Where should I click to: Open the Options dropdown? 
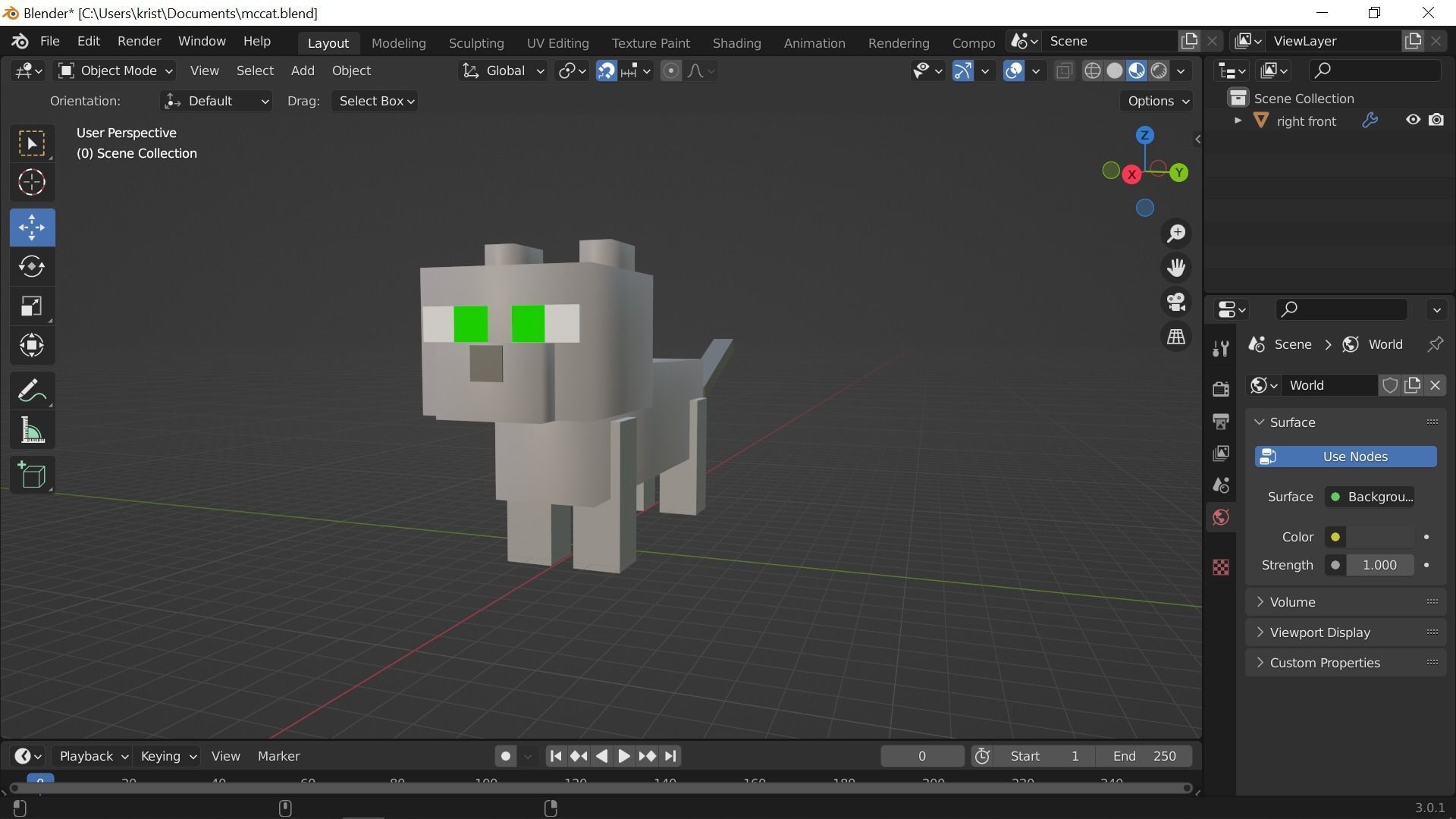[x=1157, y=101]
